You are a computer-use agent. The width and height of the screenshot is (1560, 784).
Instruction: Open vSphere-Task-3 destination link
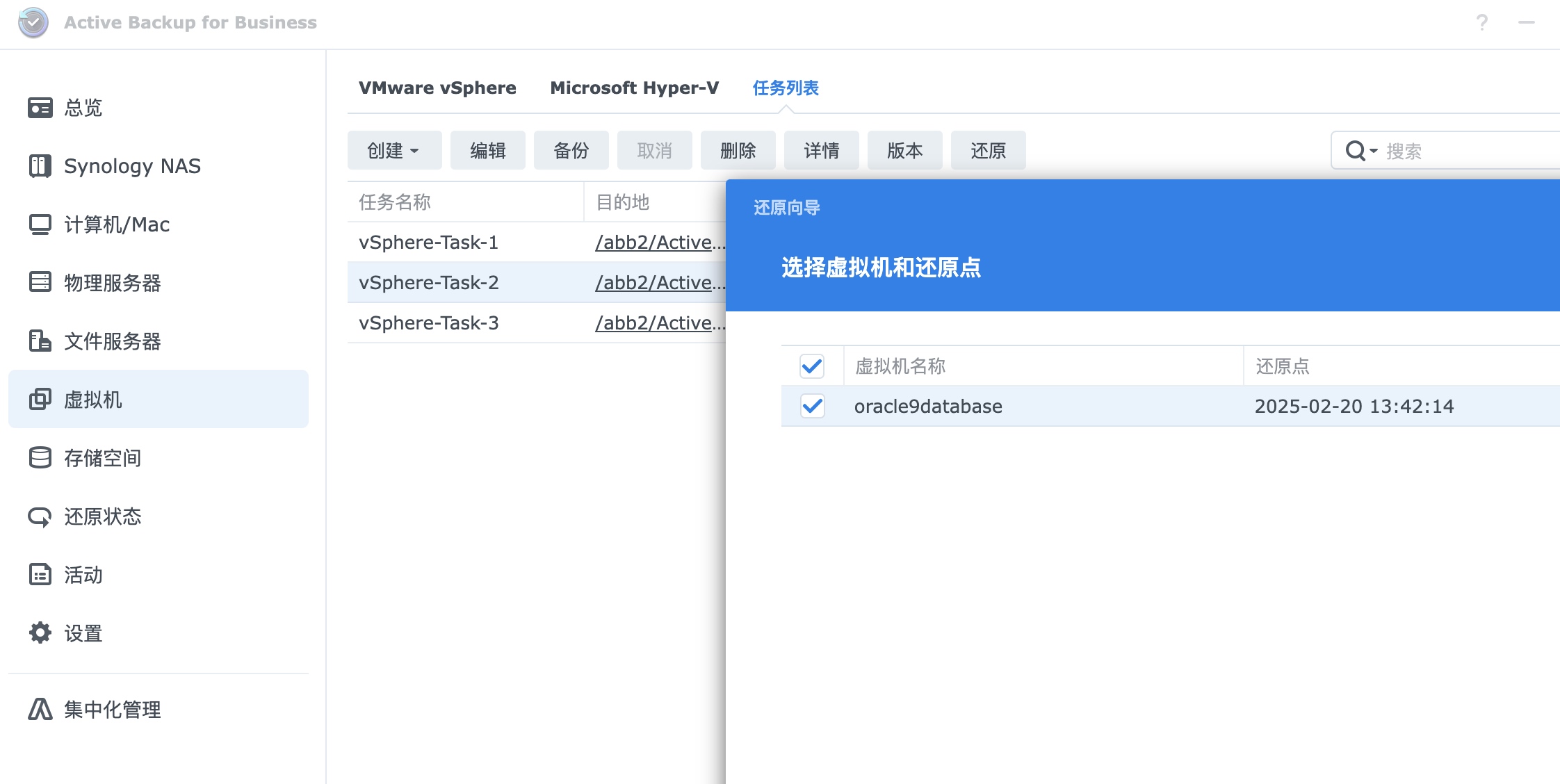[660, 323]
